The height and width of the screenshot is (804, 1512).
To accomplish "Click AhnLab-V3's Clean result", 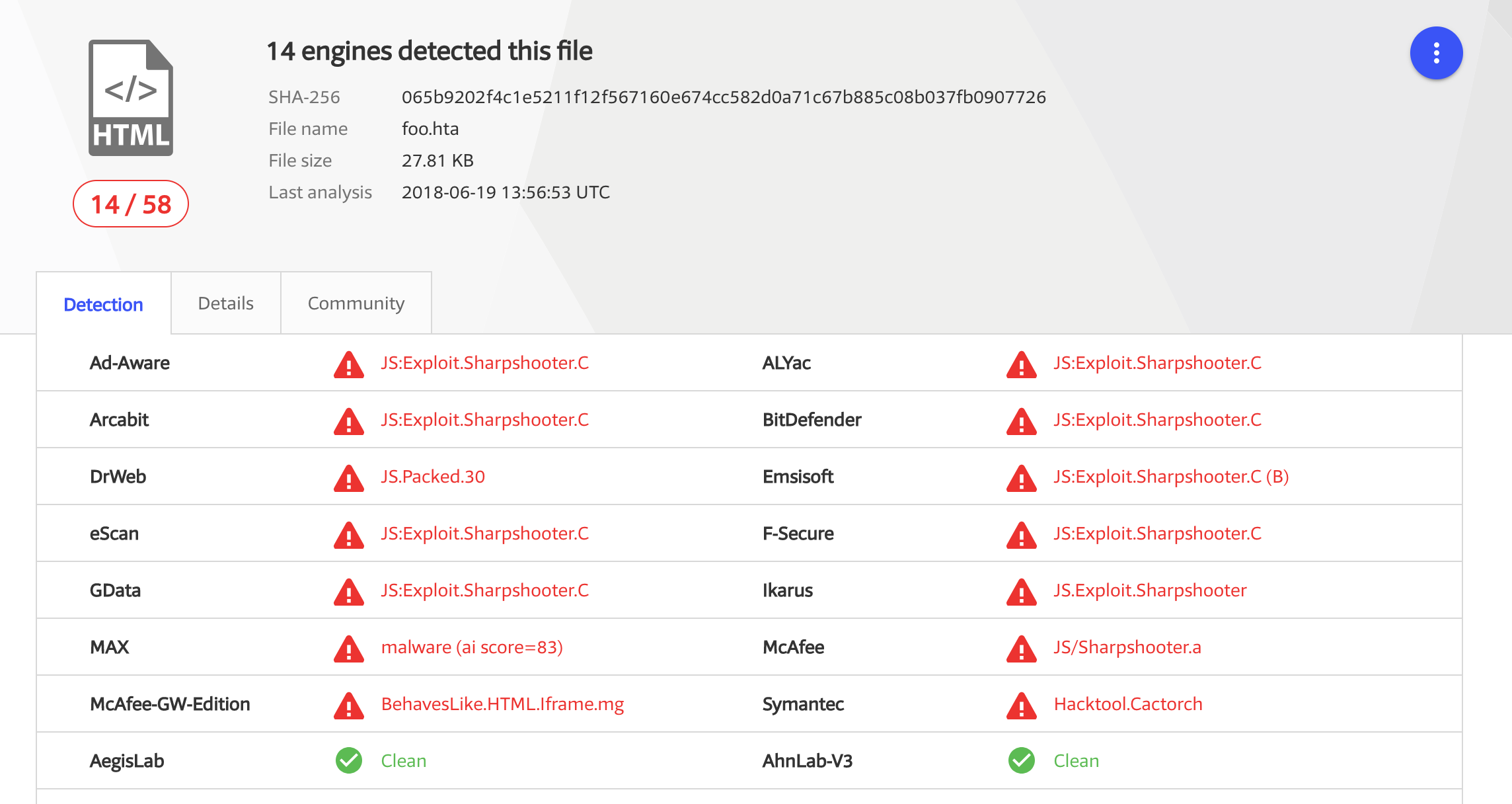I will pos(1076,761).
